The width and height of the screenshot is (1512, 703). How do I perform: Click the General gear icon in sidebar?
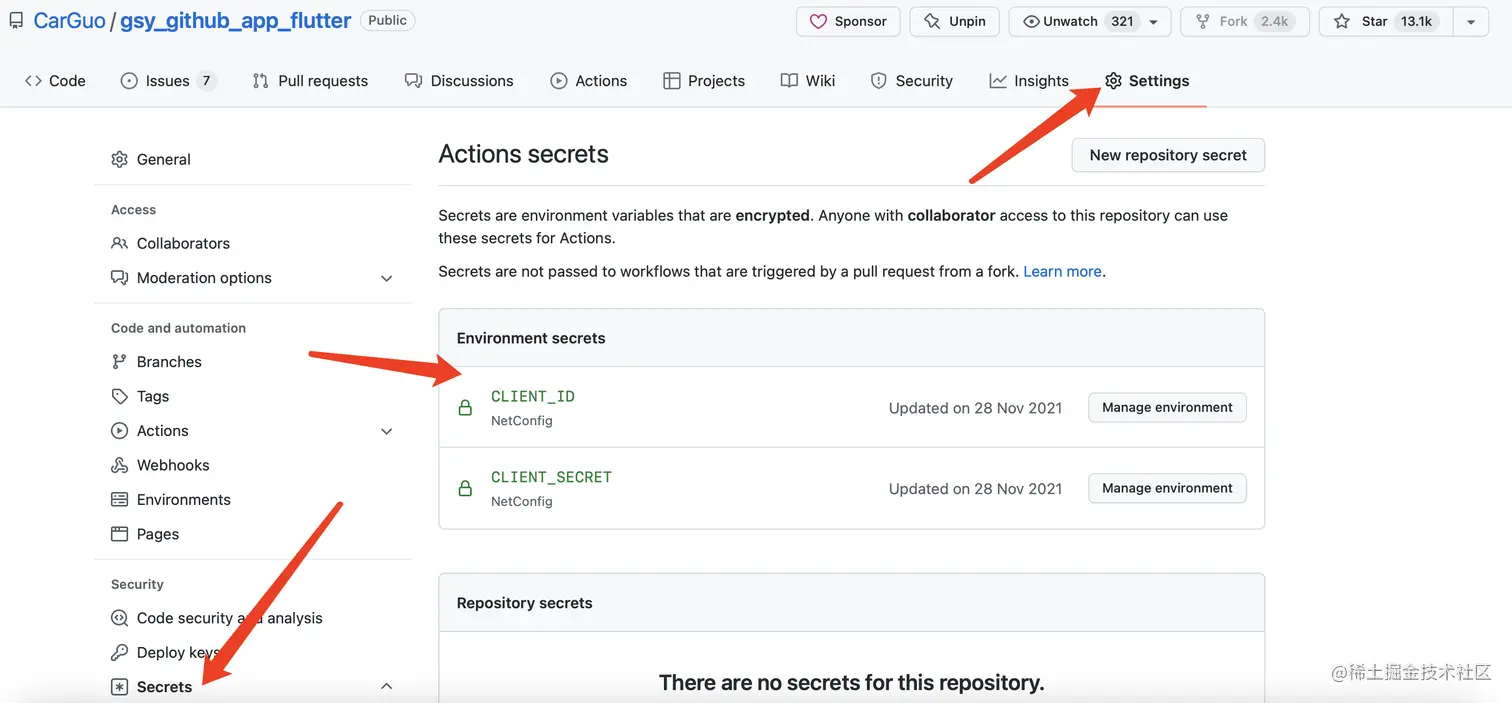(119, 159)
